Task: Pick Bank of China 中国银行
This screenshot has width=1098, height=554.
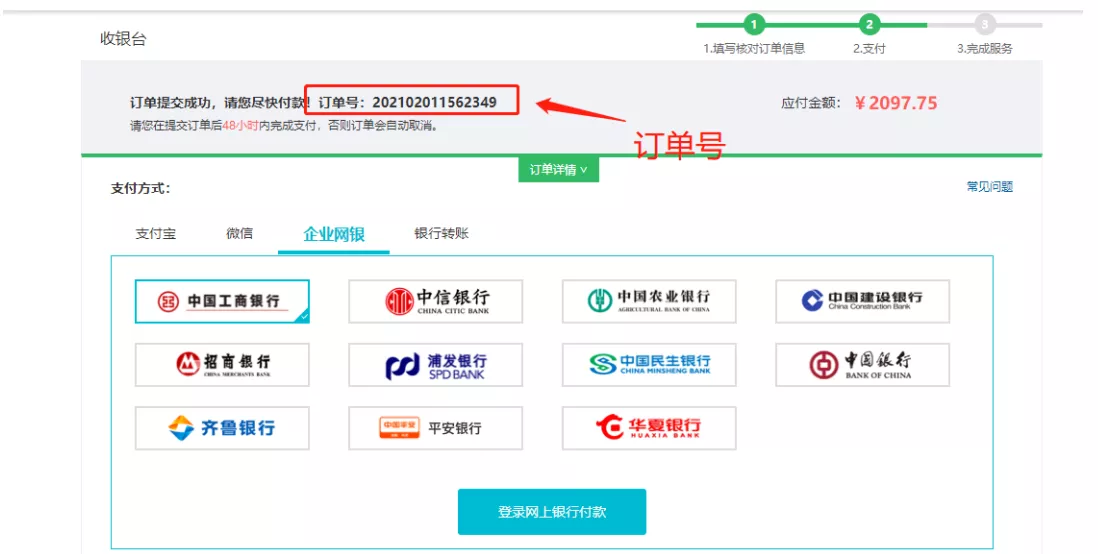Action: (862, 365)
